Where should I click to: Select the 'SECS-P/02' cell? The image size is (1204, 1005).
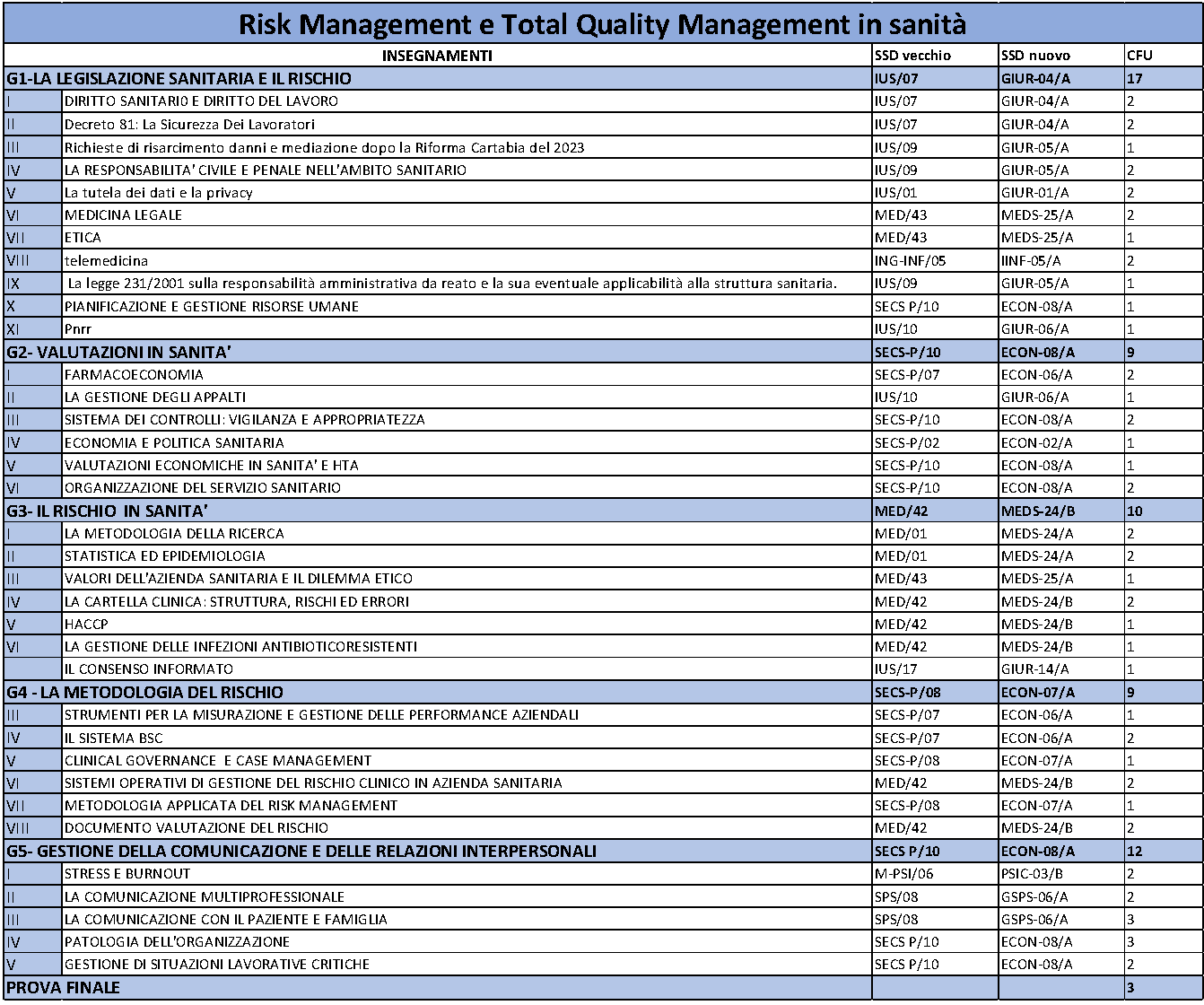tap(935, 443)
